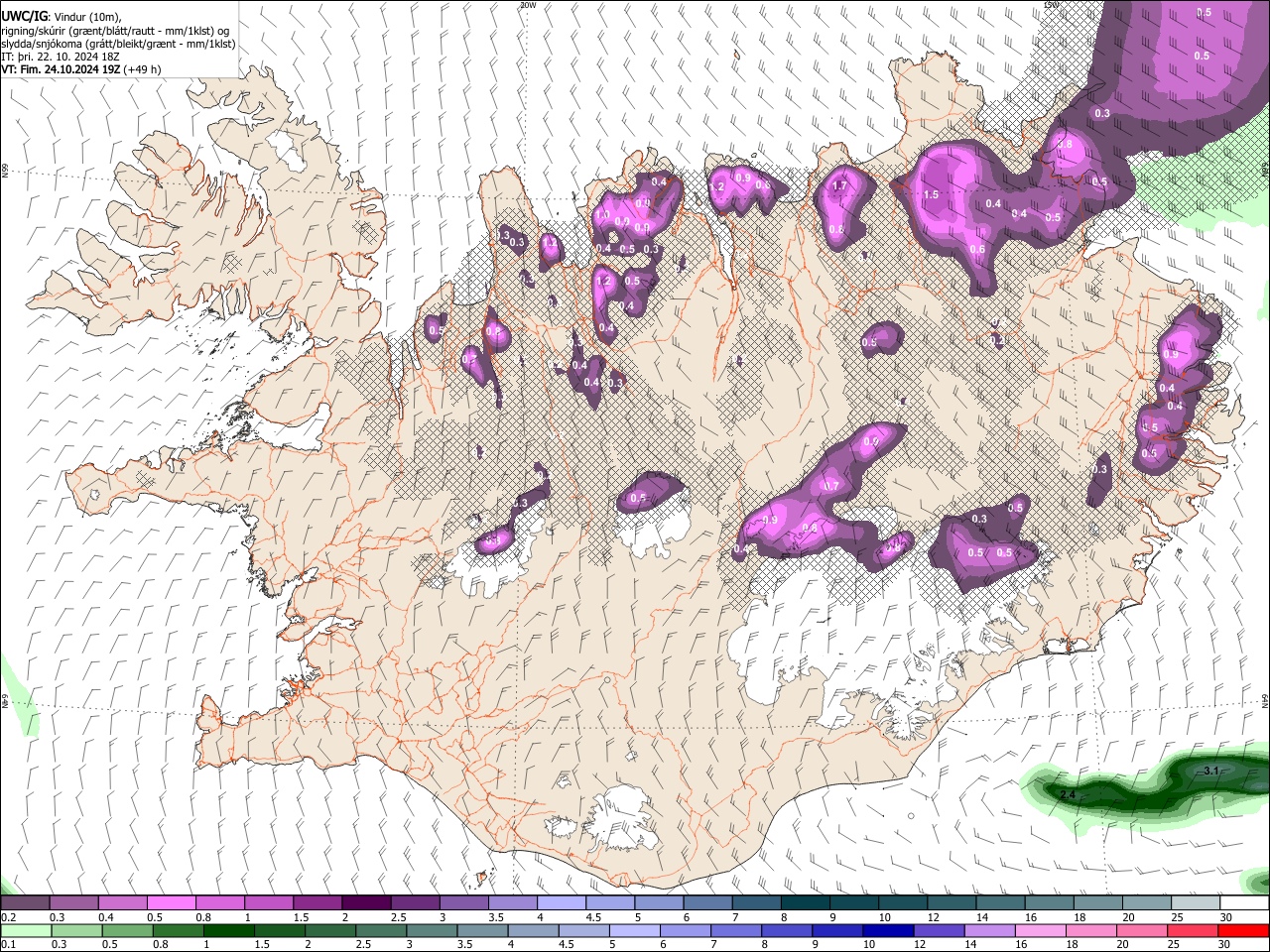Click the '(+49 h)' forecast offset text

pos(143,69)
